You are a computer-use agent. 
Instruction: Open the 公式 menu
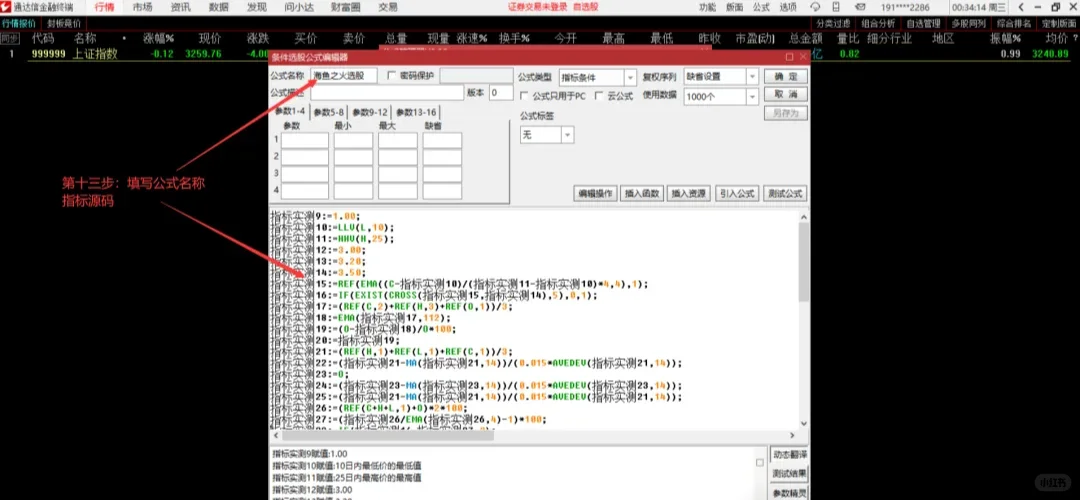coord(761,8)
